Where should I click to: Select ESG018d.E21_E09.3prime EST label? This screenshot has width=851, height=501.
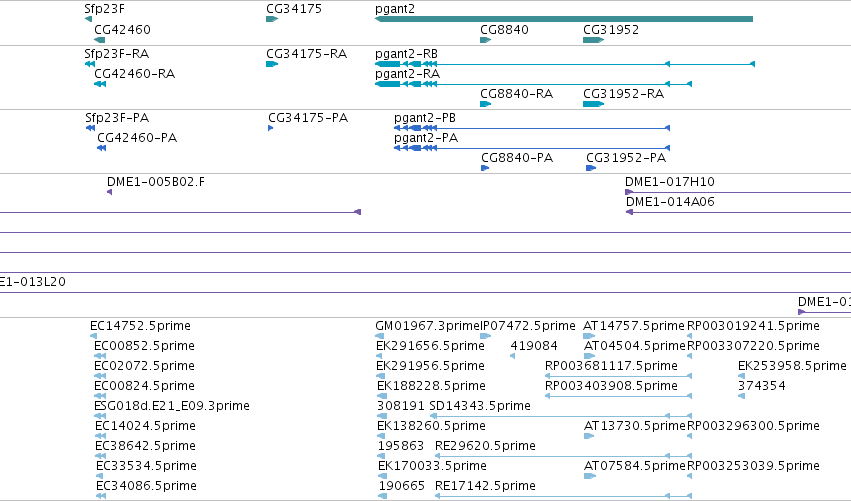coord(172,406)
